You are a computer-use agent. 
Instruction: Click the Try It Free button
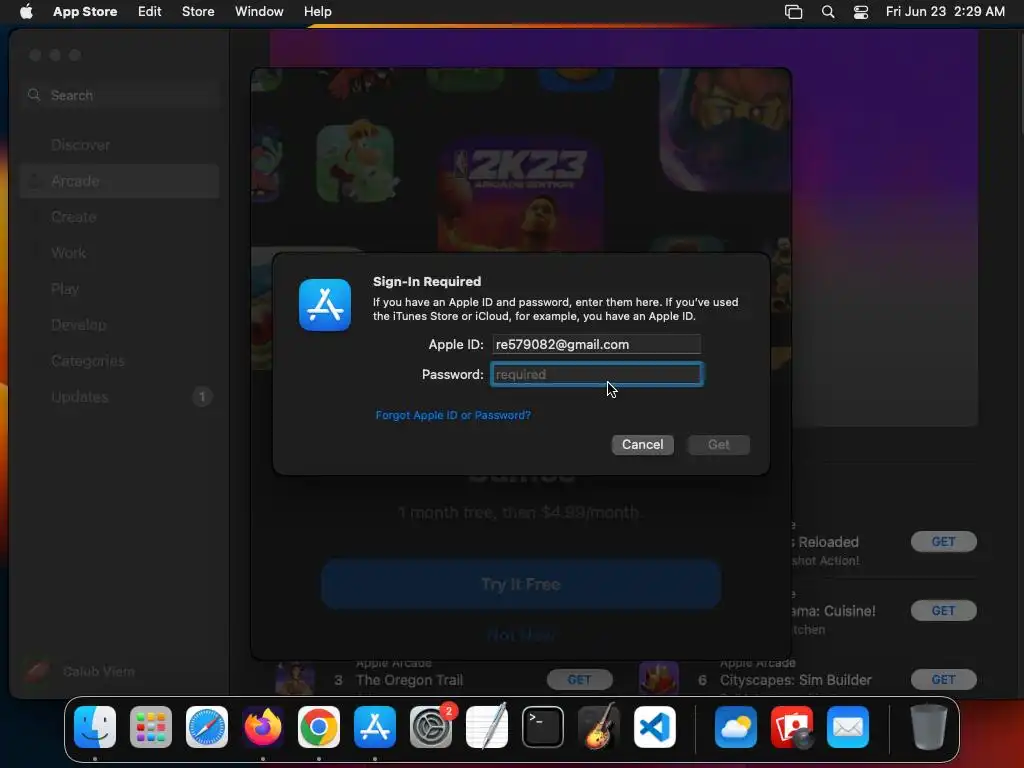point(521,584)
